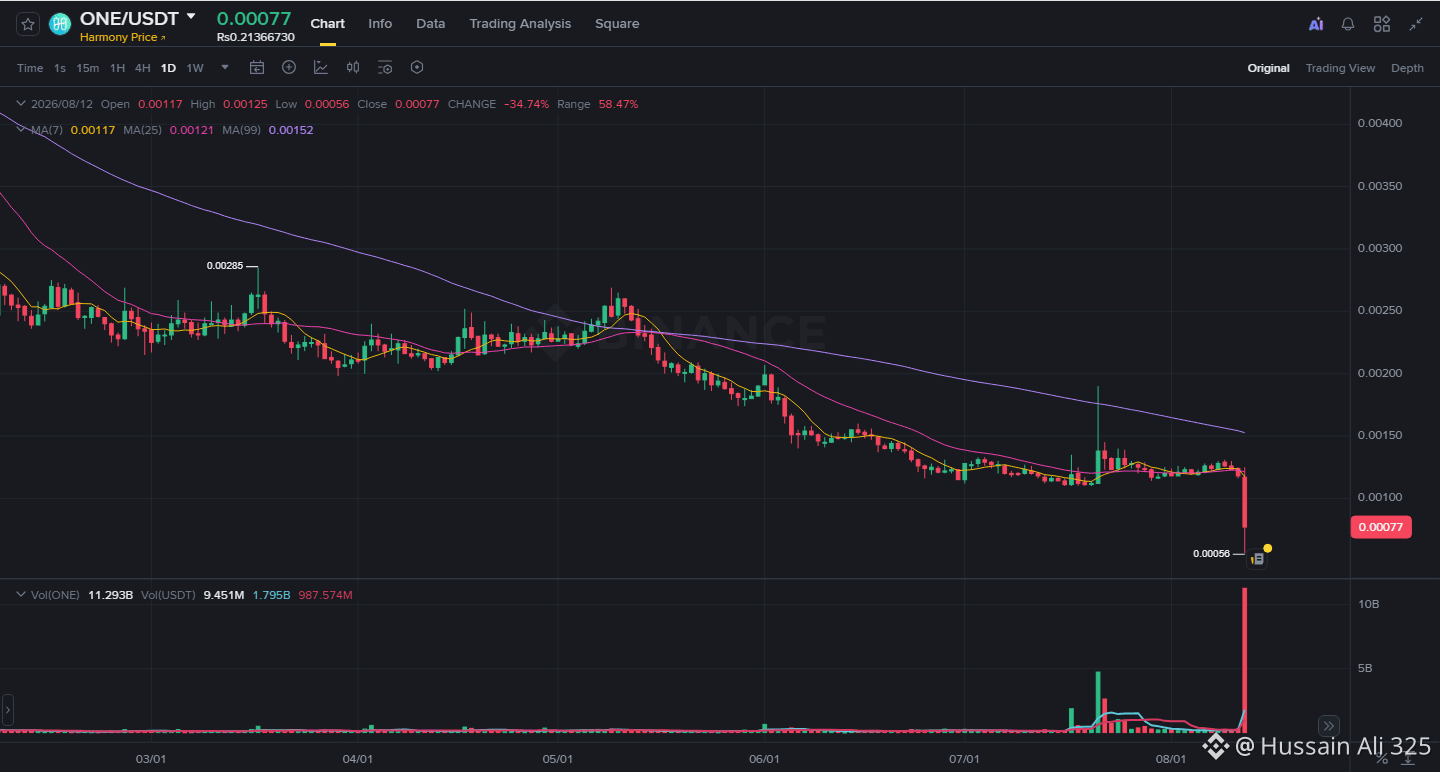Click the MA(7) indicator label
The image size is (1440, 772).
(47, 130)
